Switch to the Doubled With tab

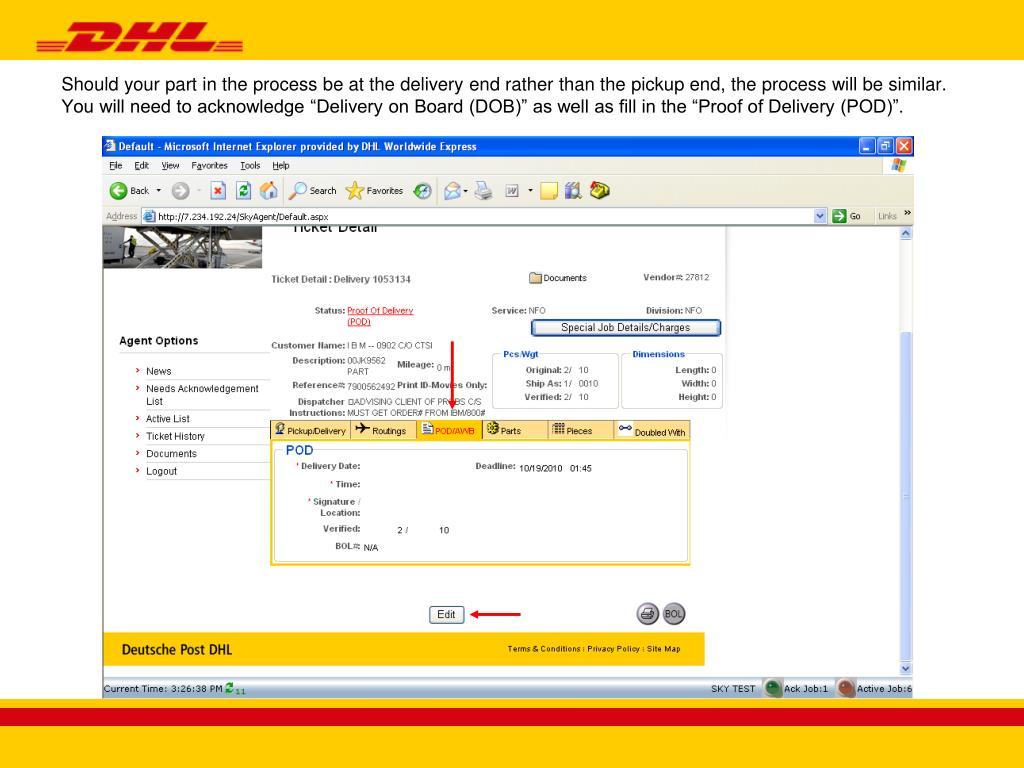(651, 430)
